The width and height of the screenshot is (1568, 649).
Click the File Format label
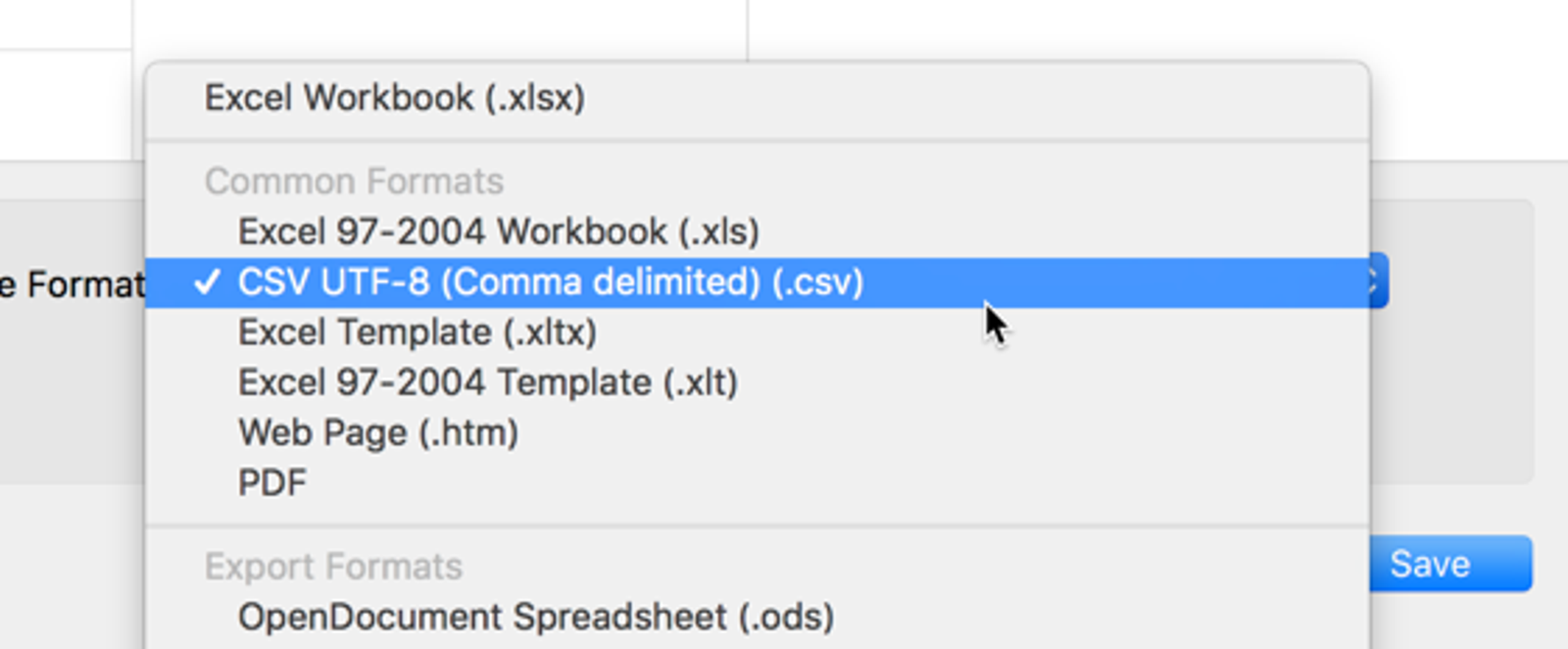(x=72, y=285)
